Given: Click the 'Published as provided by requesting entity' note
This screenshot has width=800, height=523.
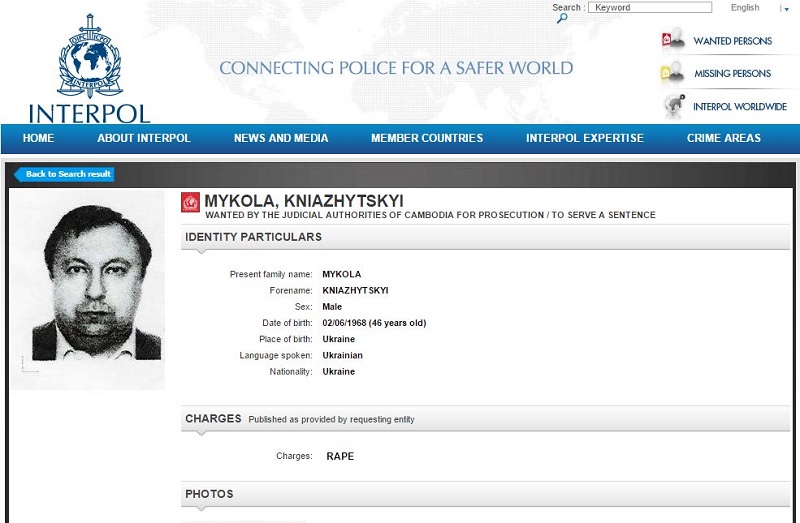Looking at the screenshot, I should coord(332,419).
